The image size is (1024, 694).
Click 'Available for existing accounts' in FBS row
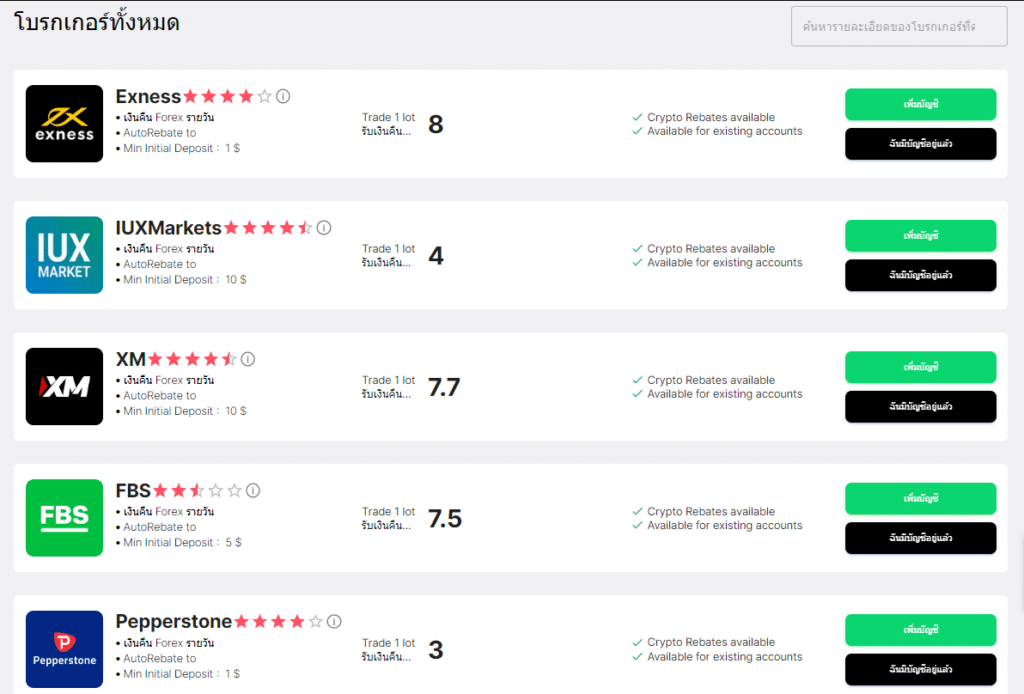[x=724, y=526]
